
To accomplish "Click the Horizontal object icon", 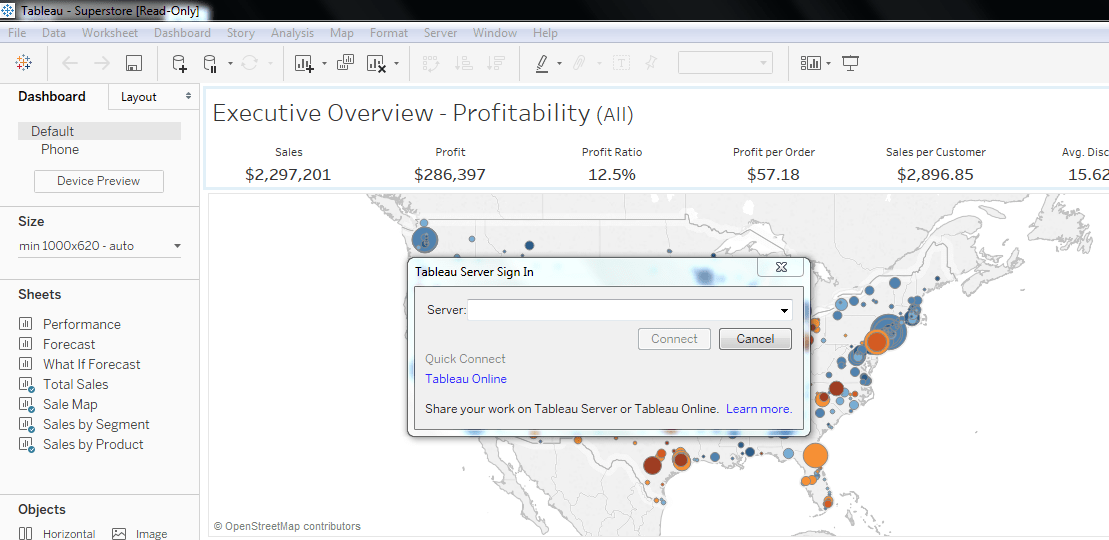I will tap(25, 534).
